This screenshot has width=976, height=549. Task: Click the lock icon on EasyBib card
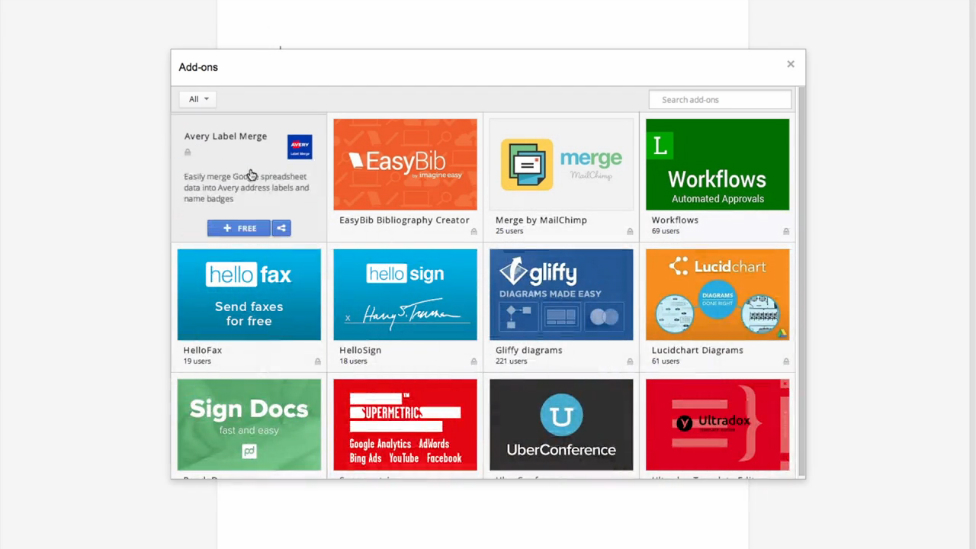[x=474, y=232]
